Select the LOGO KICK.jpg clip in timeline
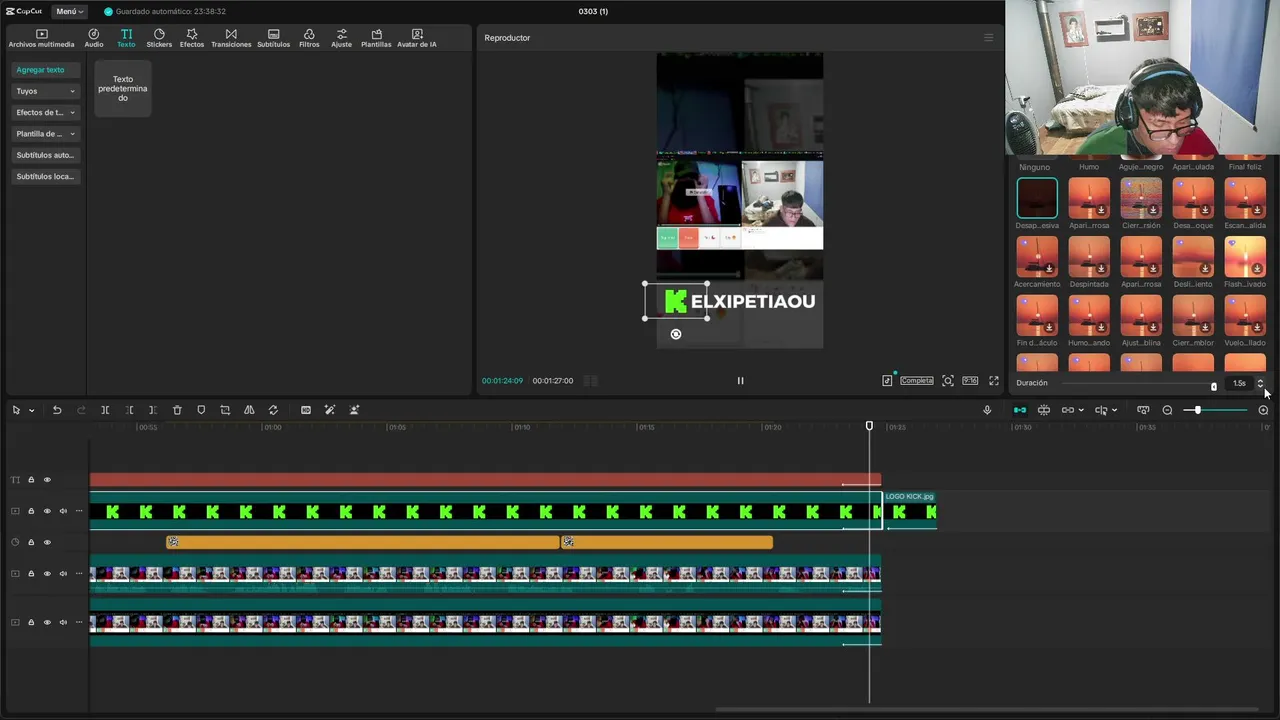Screen dimensions: 1280x720 pos(909,511)
